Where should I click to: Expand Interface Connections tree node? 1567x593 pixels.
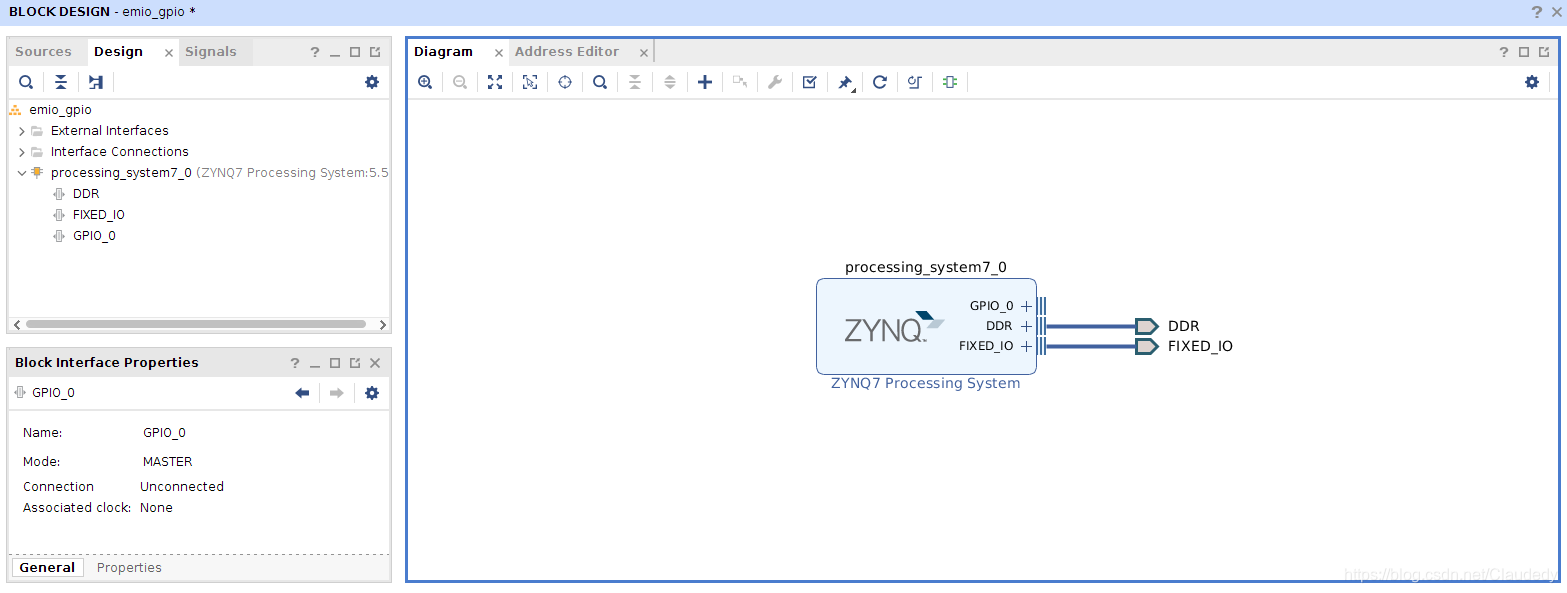tap(22, 152)
